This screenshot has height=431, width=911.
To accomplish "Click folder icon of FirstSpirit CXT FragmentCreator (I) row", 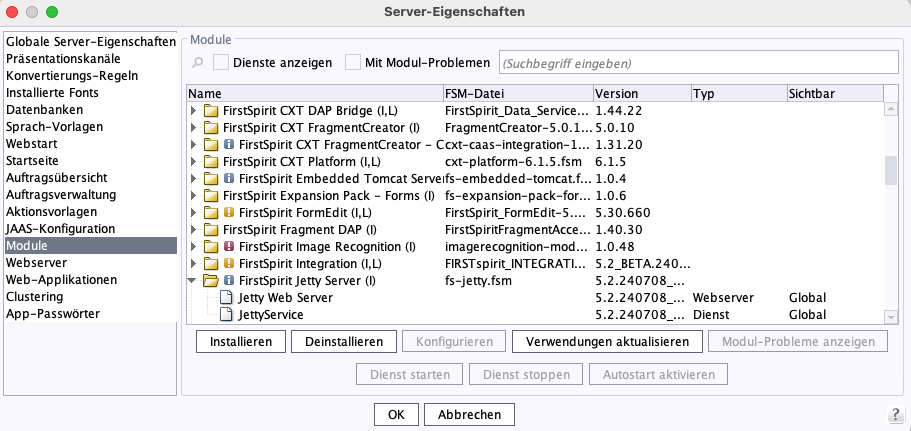I will click(x=211, y=128).
